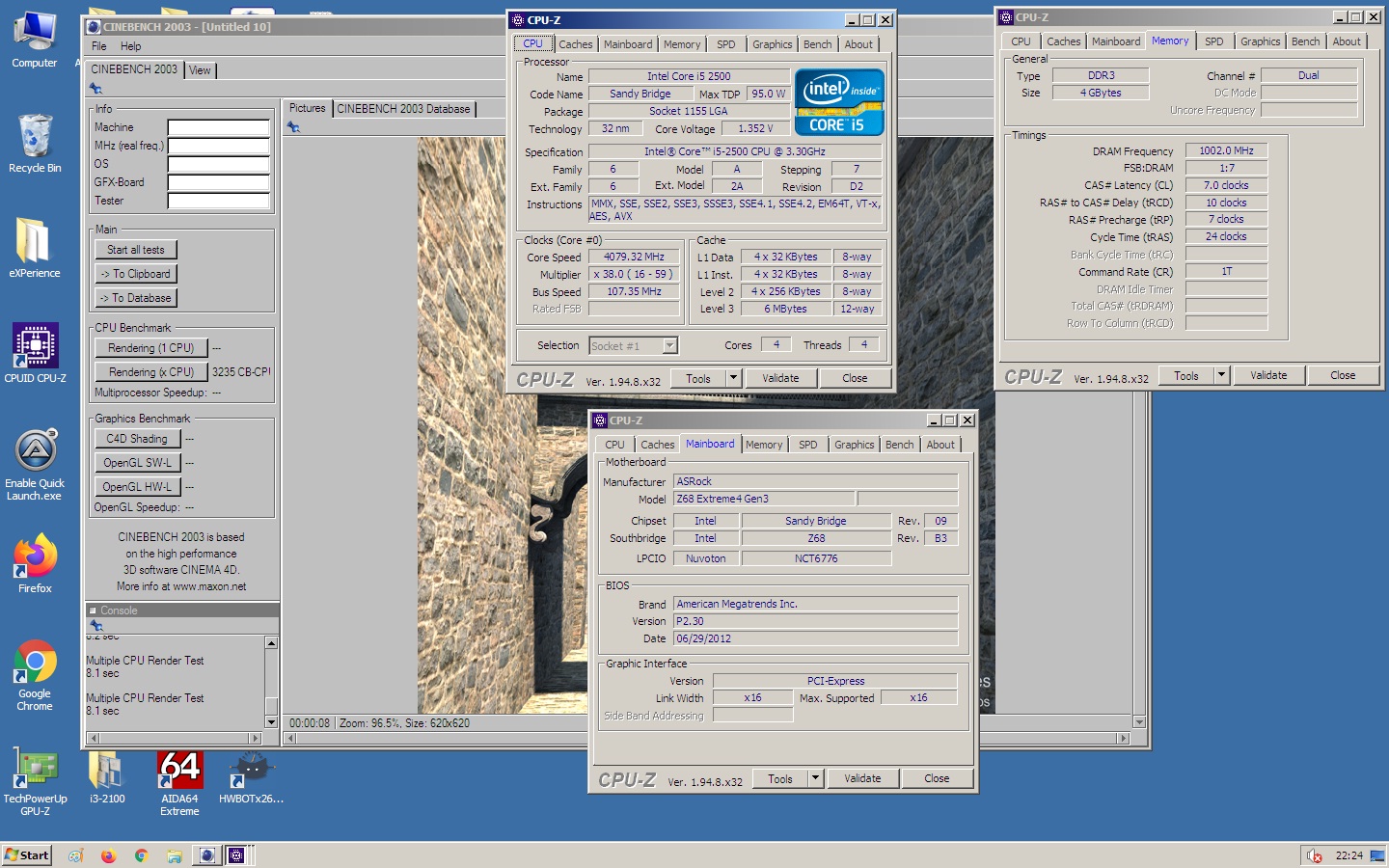Select the i3-2100 folder icon
The width and height of the screenshot is (1389, 868).
[x=107, y=777]
